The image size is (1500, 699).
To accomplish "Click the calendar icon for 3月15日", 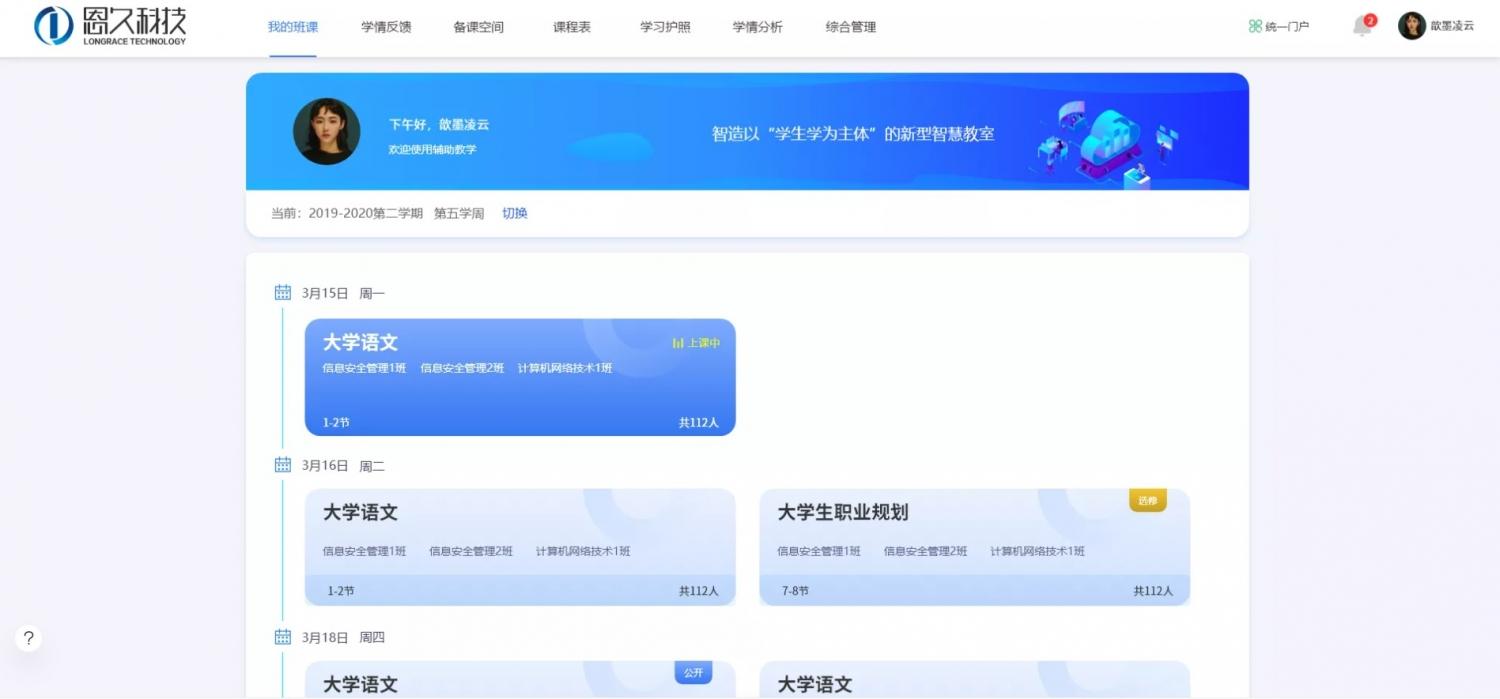I will tap(283, 292).
